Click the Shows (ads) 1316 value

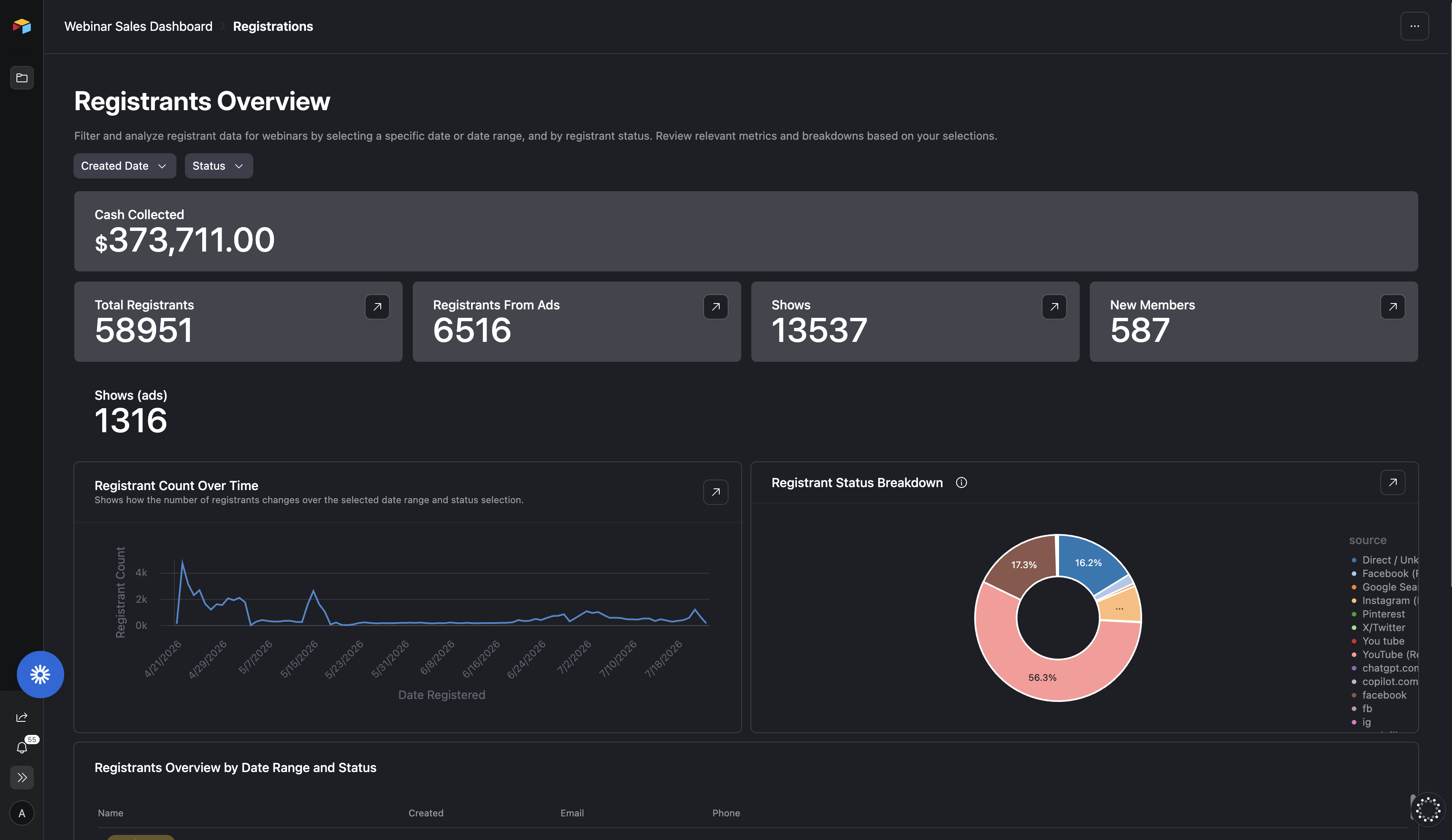tap(131, 420)
